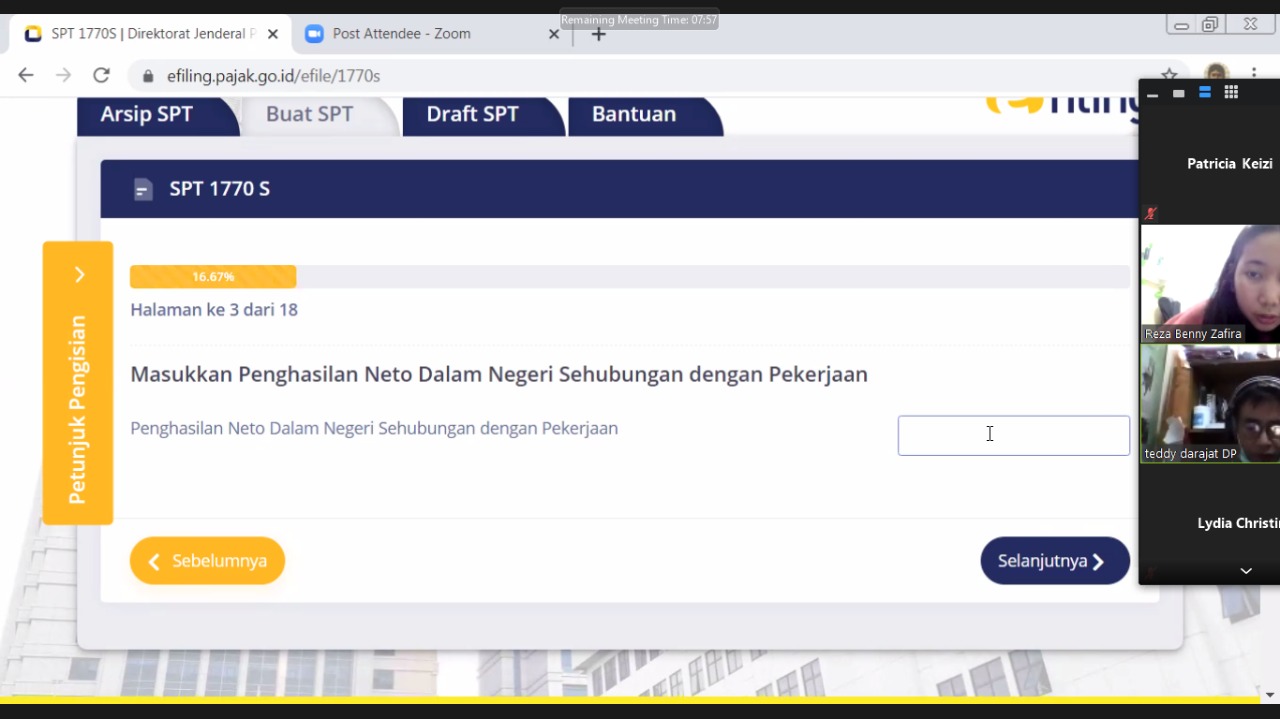Click the address bar URL
Viewport: 1280px width, 719px height.
pyautogui.click(x=273, y=76)
